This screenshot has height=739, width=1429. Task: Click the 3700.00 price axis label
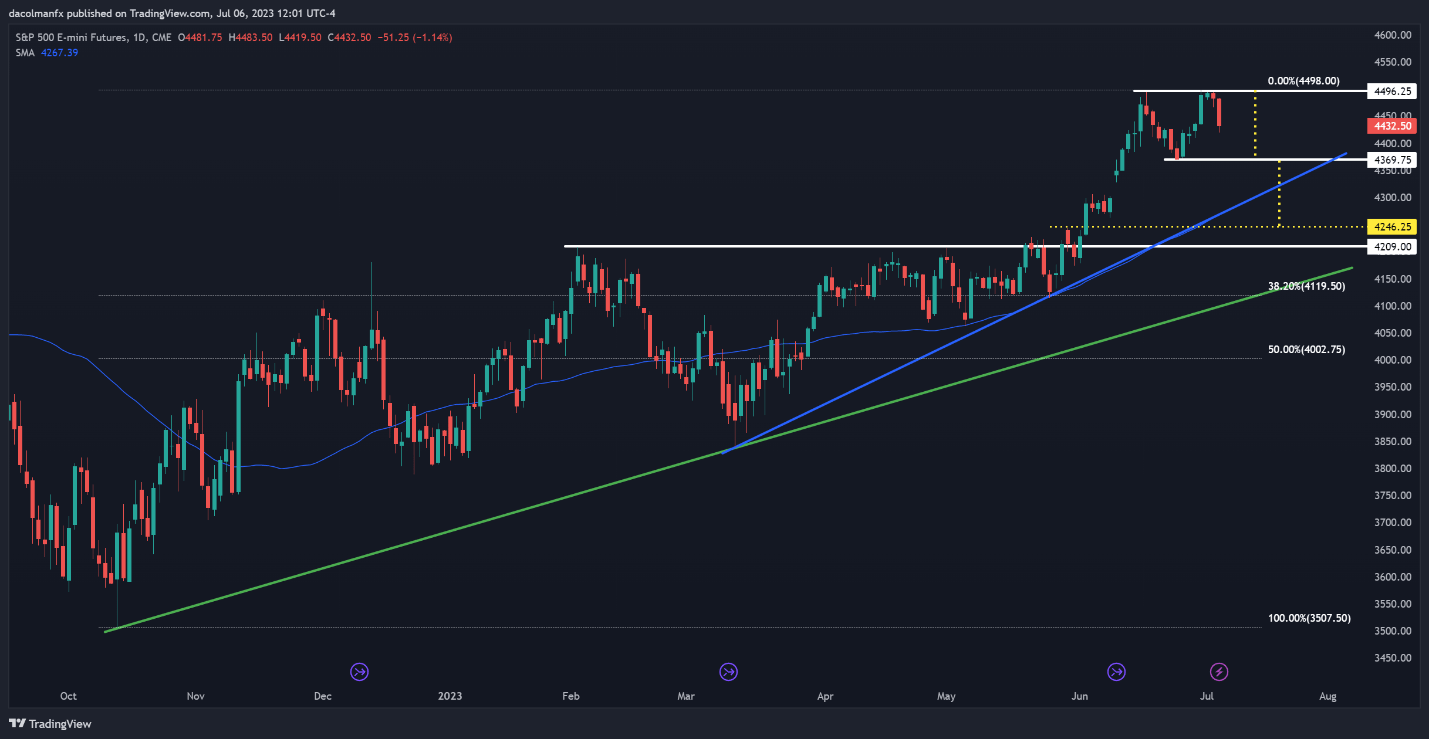(x=1391, y=523)
